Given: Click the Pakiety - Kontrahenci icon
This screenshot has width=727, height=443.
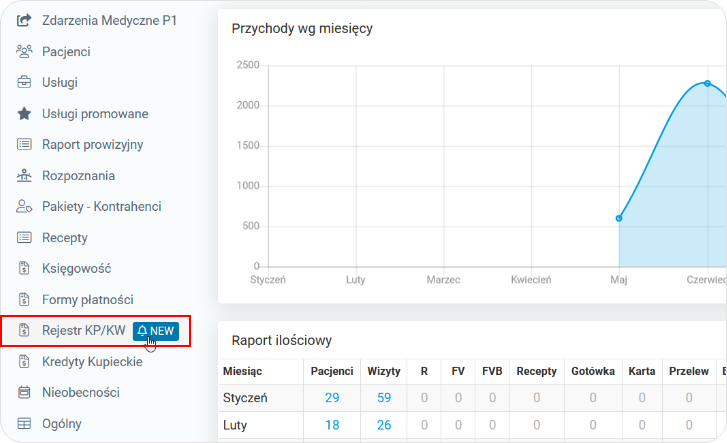Looking at the screenshot, I should click(24, 207).
